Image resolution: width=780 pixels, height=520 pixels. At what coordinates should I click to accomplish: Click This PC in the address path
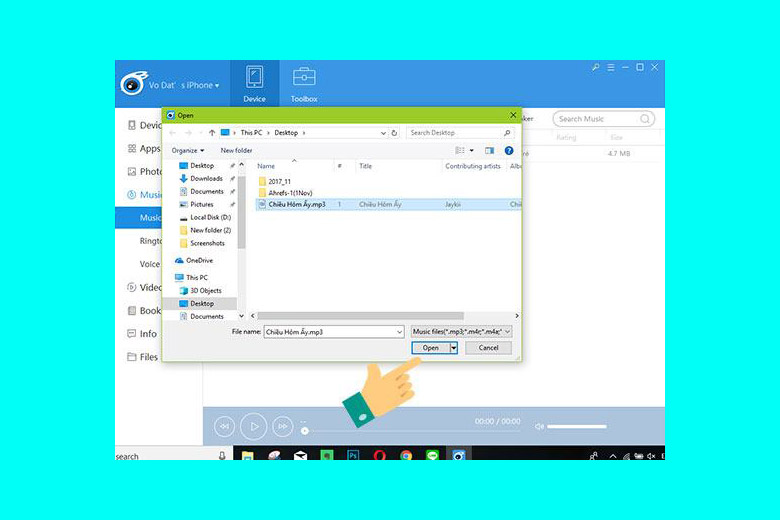click(251, 133)
